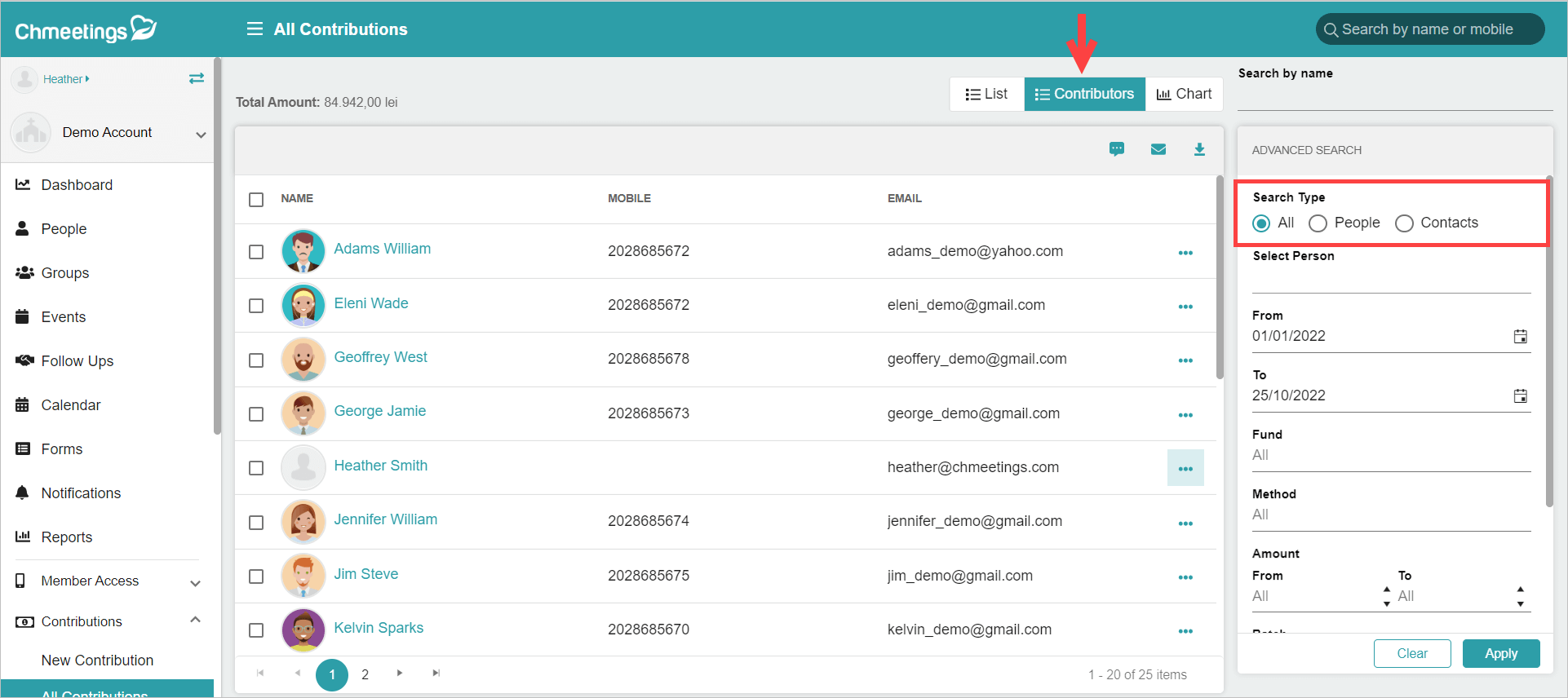The width and height of the screenshot is (1568, 698).
Task: Open Jim Steve's profile link
Action: click(x=366, y=574)
